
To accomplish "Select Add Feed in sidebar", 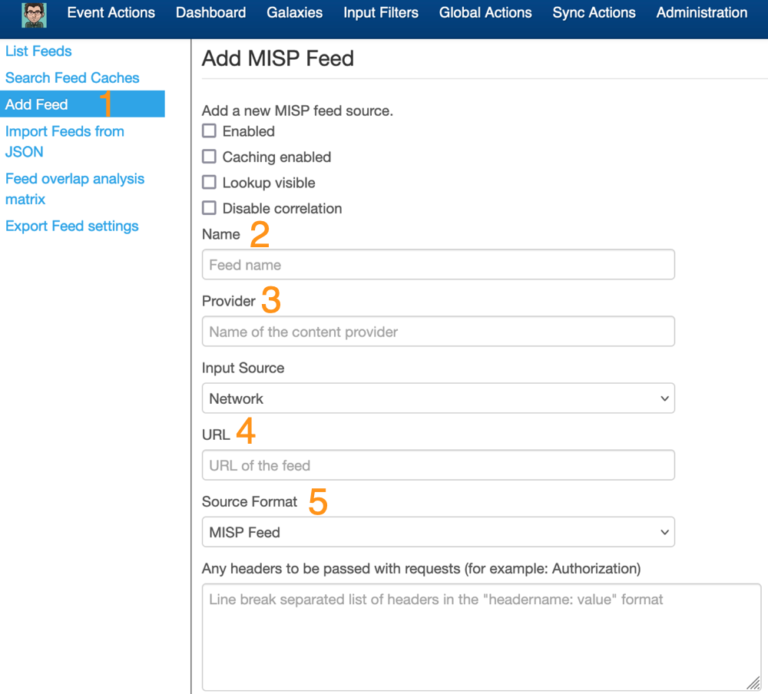I will [82, 104].
